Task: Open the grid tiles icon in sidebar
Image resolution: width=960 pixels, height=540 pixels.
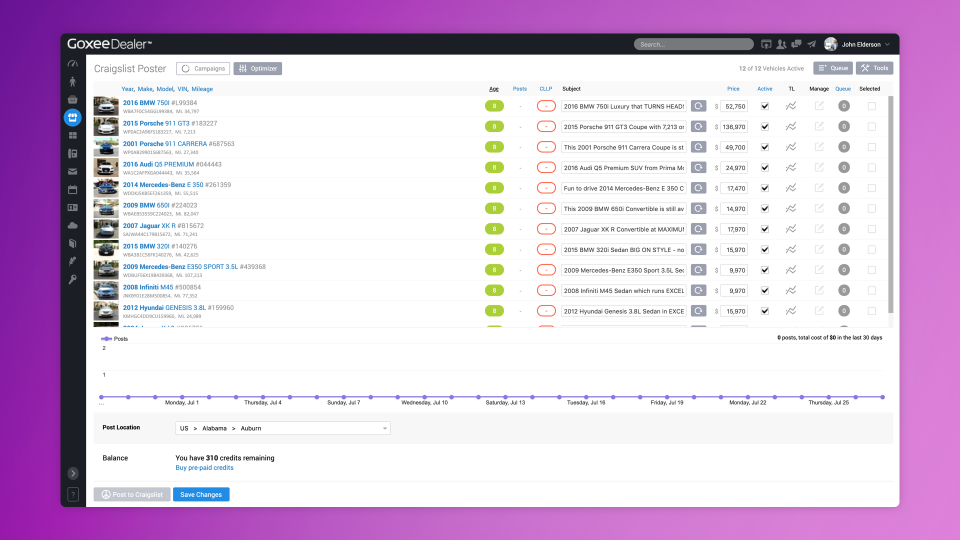Action: click(x=73, y=135)
